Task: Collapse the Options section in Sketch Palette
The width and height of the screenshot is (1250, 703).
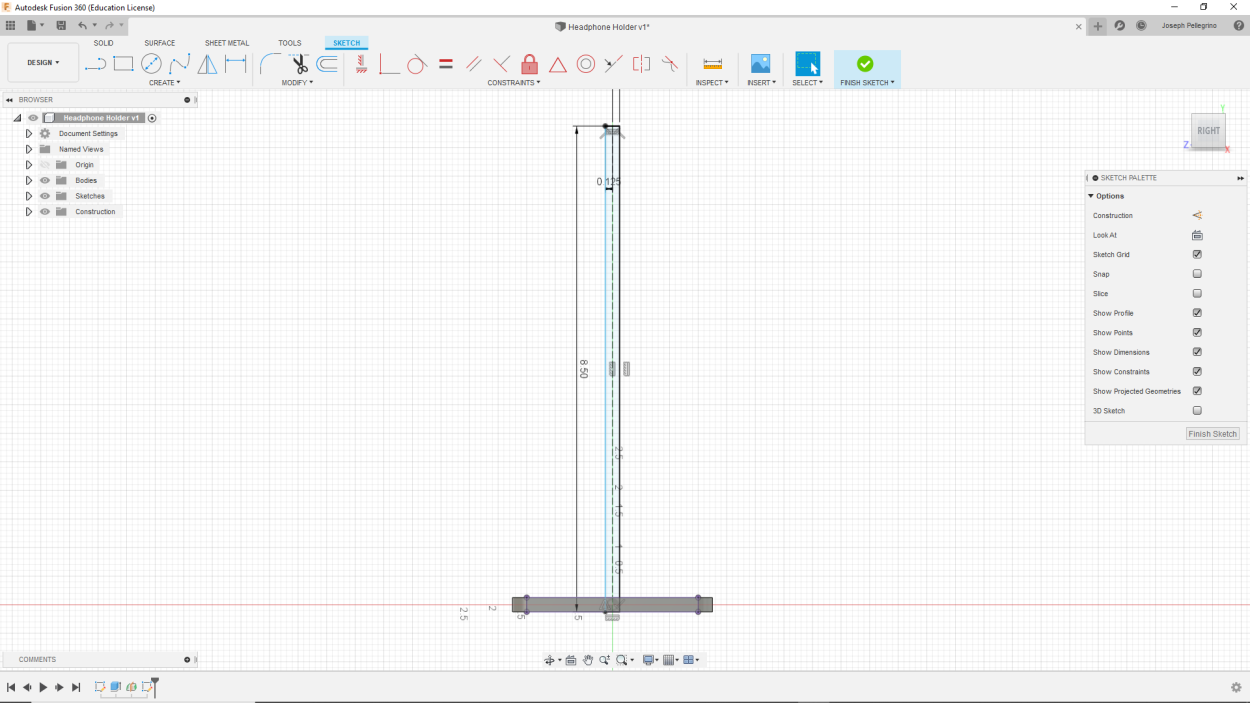Action: (x=1091, y=196)
